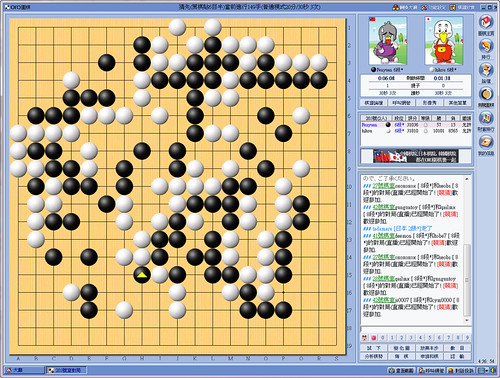Click the tadamara chat message line
This screenshot has width=500, height=378.
(398, 228)
